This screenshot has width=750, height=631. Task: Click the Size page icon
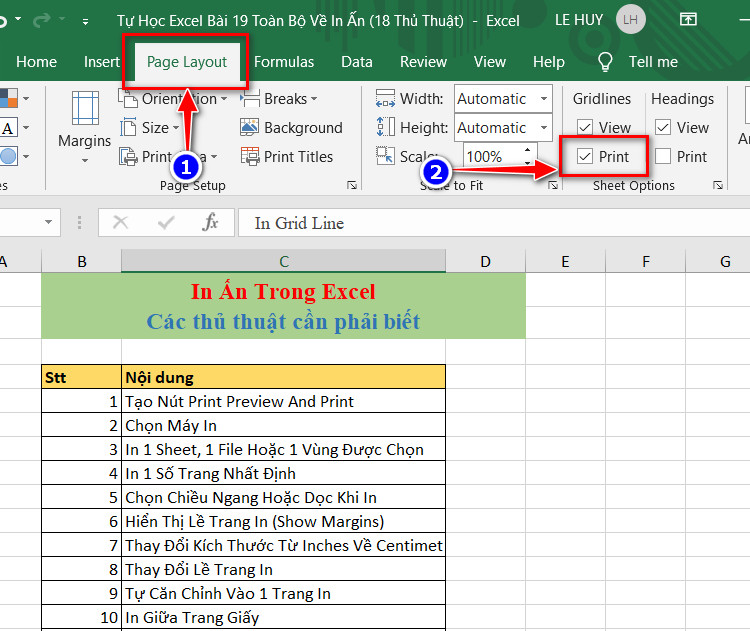[128, 128]
